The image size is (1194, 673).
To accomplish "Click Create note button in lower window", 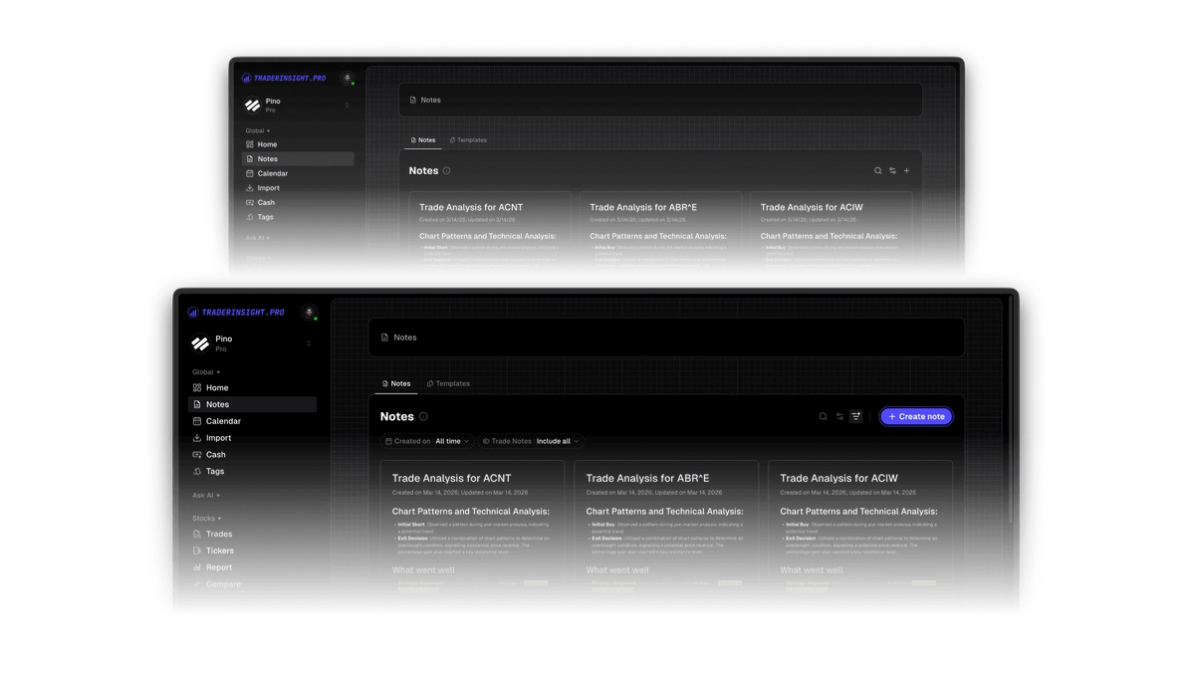I will 915,416.
